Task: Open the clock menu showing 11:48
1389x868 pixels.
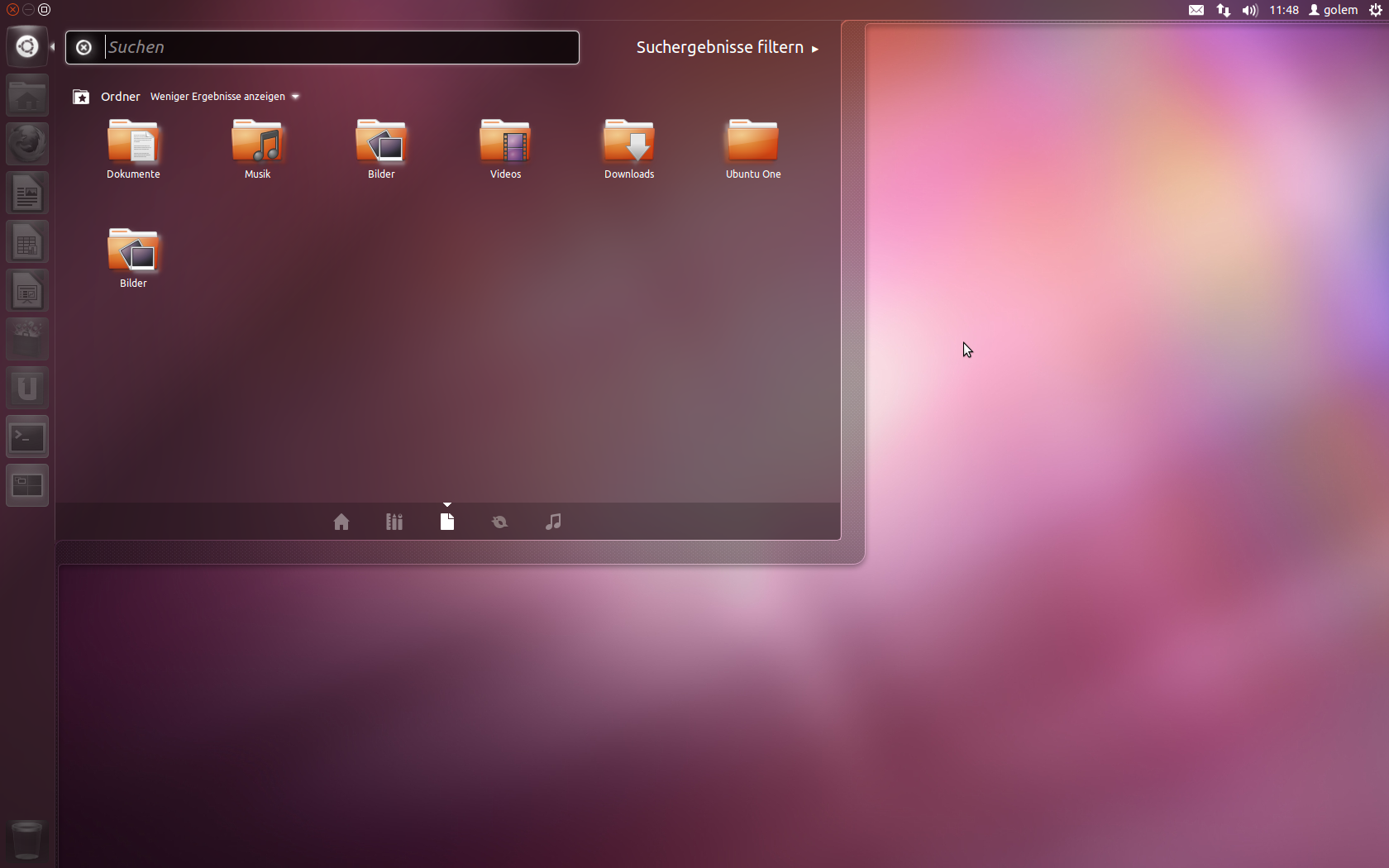Action: point(1284,10)
